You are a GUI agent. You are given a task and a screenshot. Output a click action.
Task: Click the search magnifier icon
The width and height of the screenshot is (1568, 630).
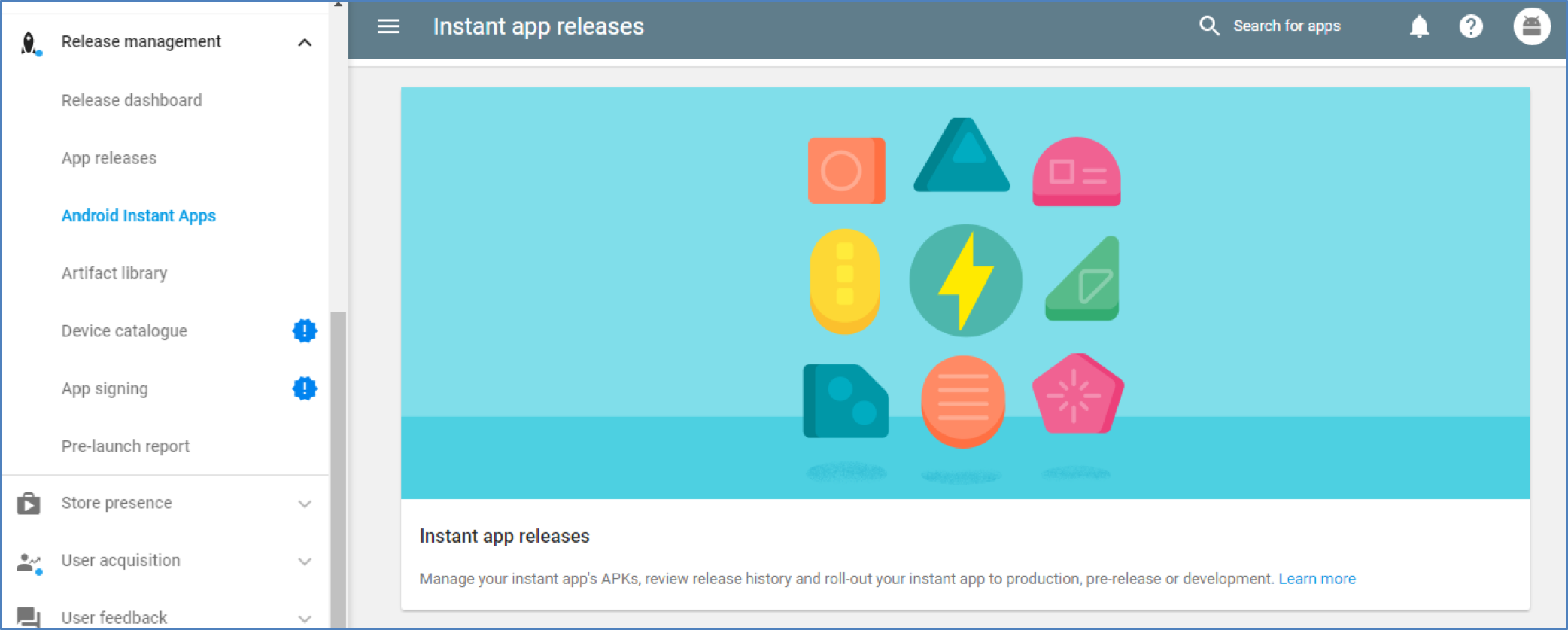(1208, 26)
